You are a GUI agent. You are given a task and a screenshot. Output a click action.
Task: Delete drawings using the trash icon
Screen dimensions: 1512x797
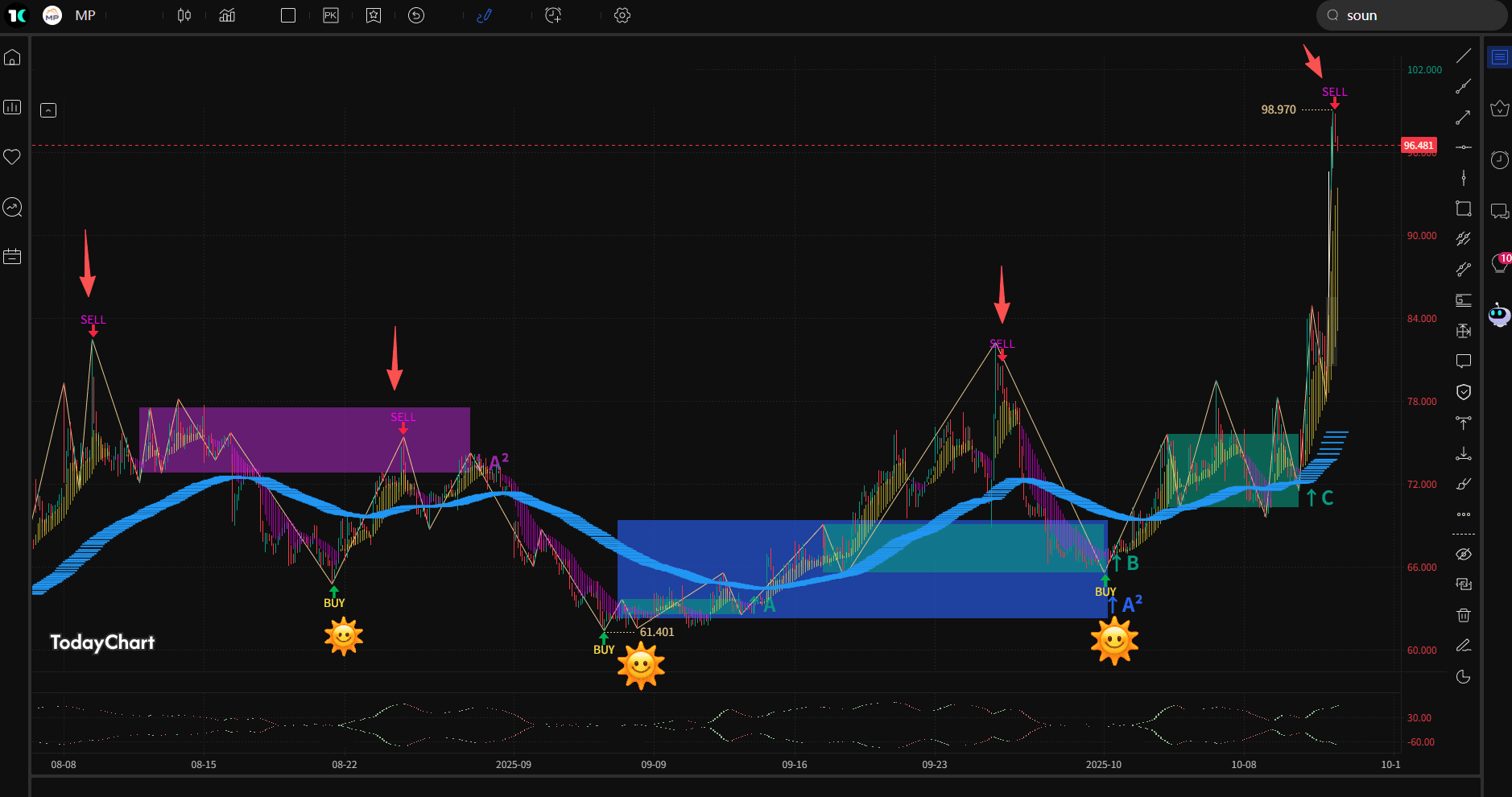(1464, 614)
